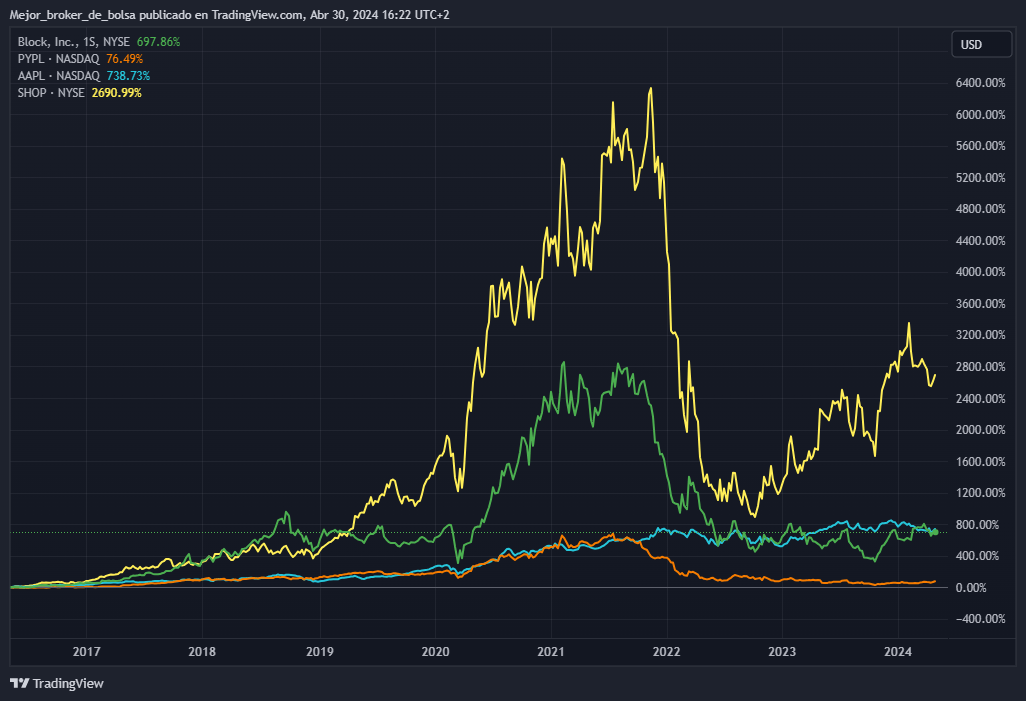
Task: Click the TradingView logo icon
Action: tap(20, 683)
